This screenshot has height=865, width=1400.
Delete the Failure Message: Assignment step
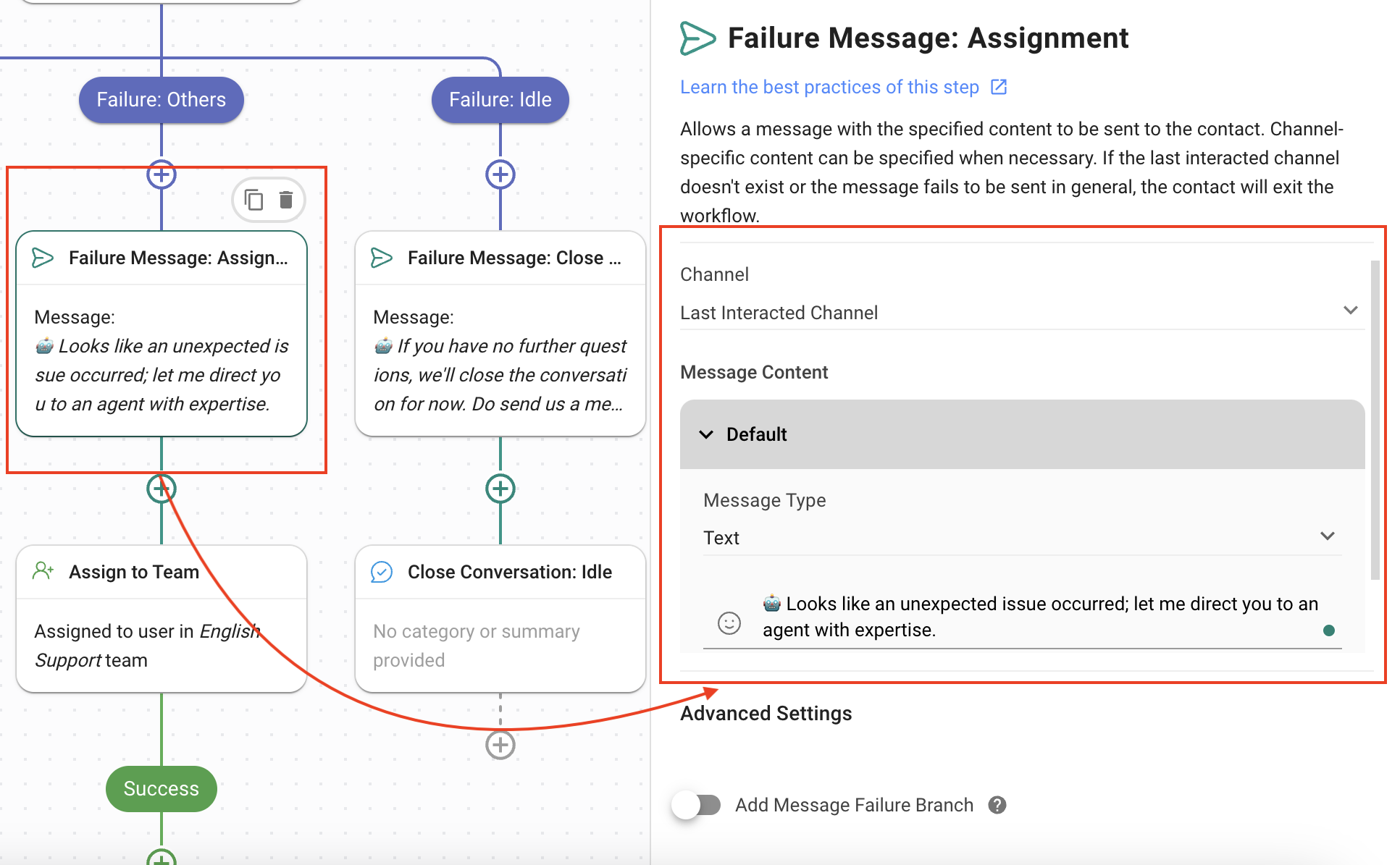pos(286,200)
